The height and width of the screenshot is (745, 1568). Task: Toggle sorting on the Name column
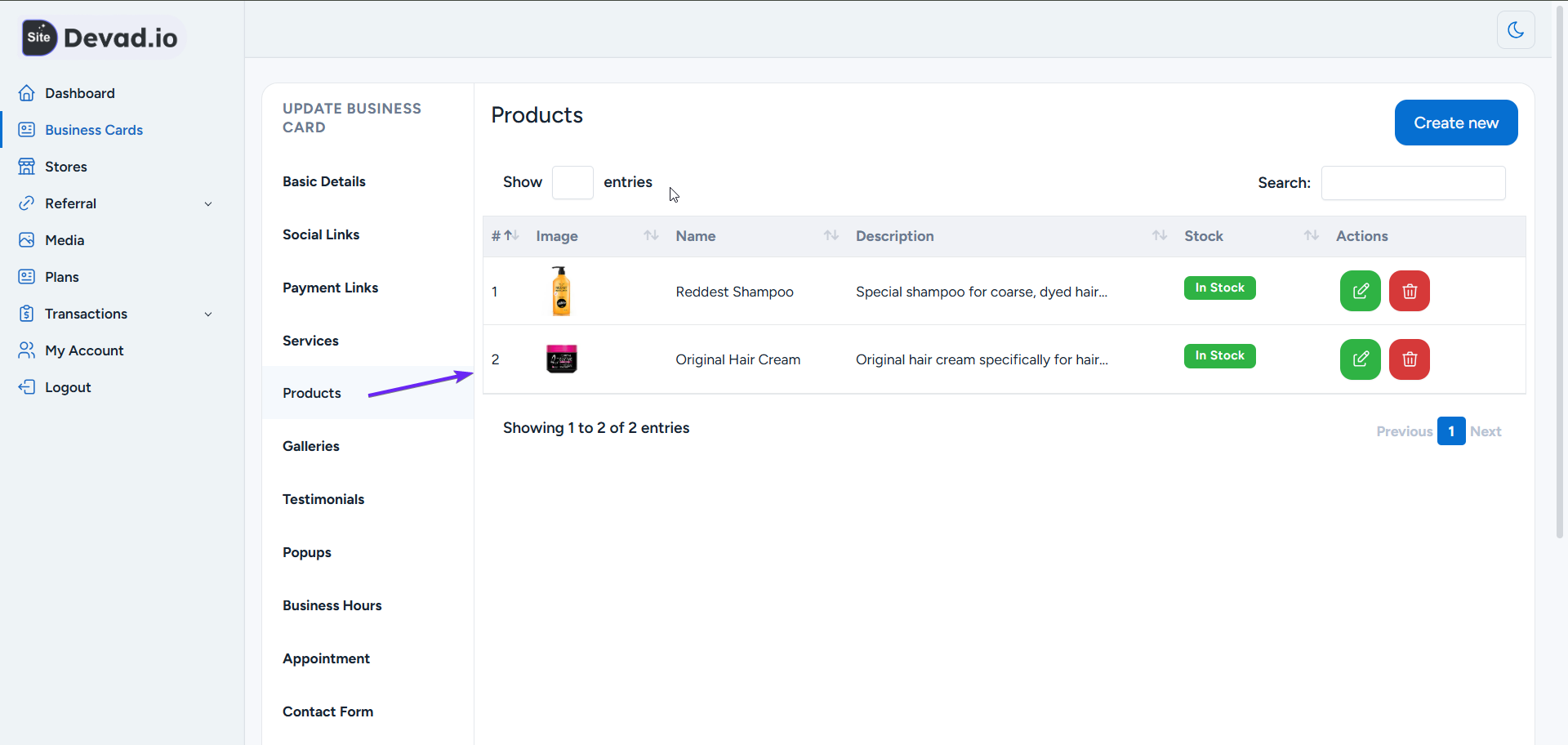(831, 236)
